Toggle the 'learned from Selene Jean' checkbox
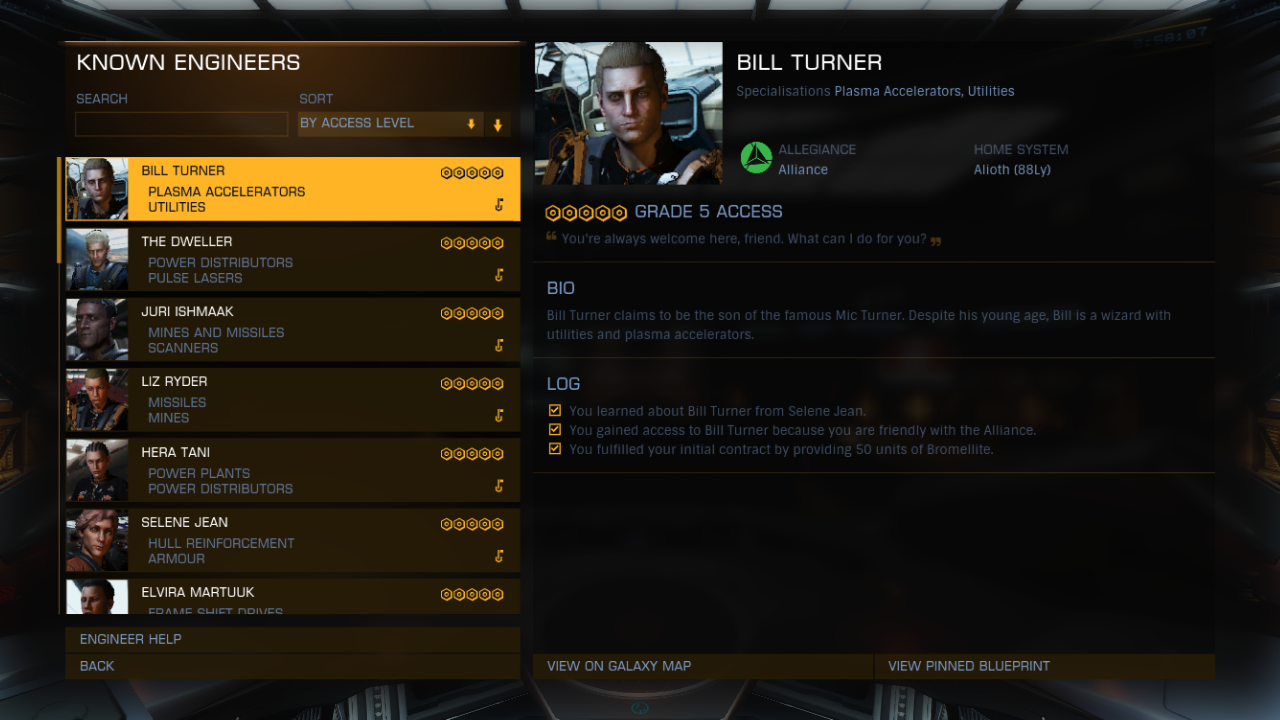1280x720 pixels. (x=555, y=410)
